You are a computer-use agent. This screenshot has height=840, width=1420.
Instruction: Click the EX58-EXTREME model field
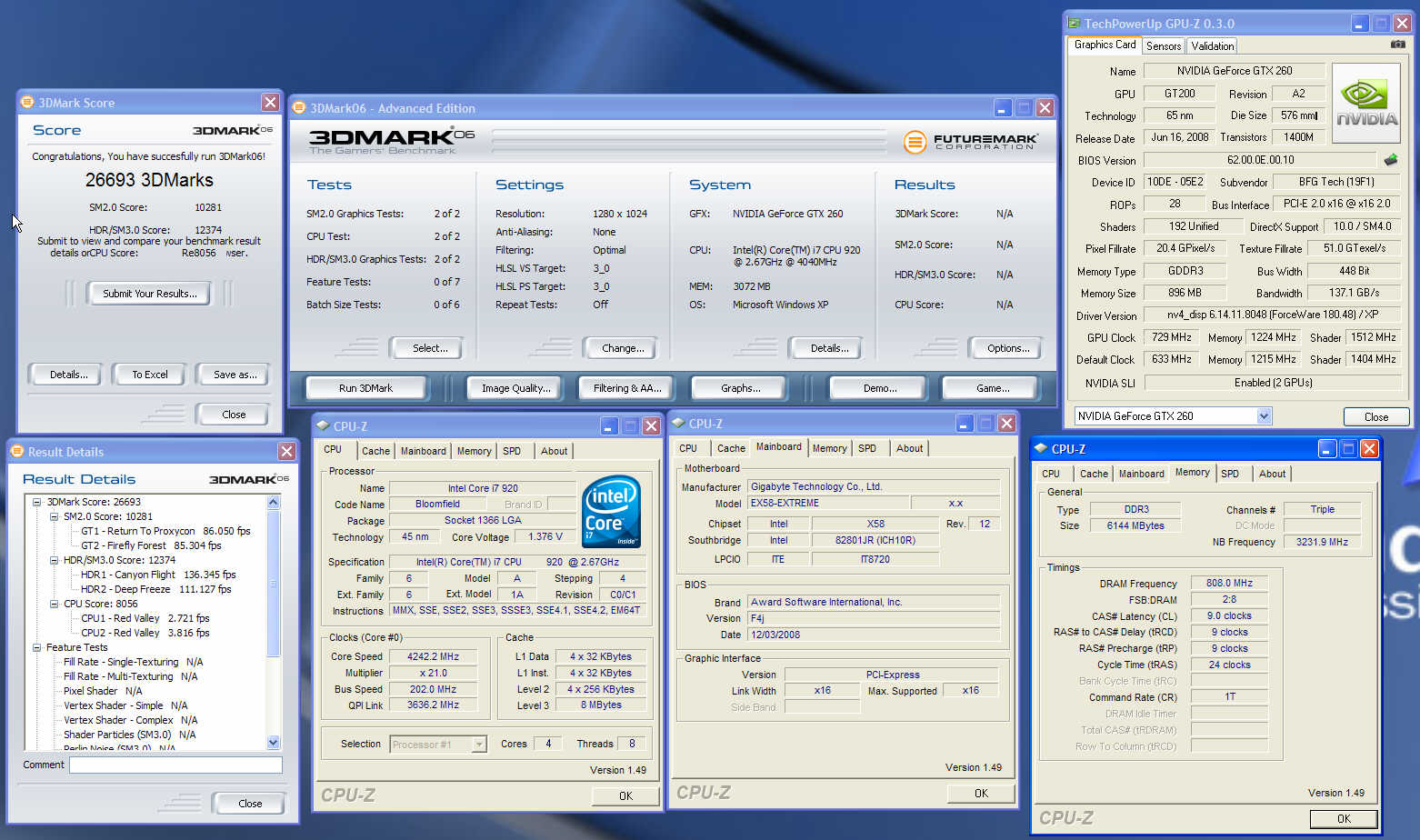click(x=827, y=503)
